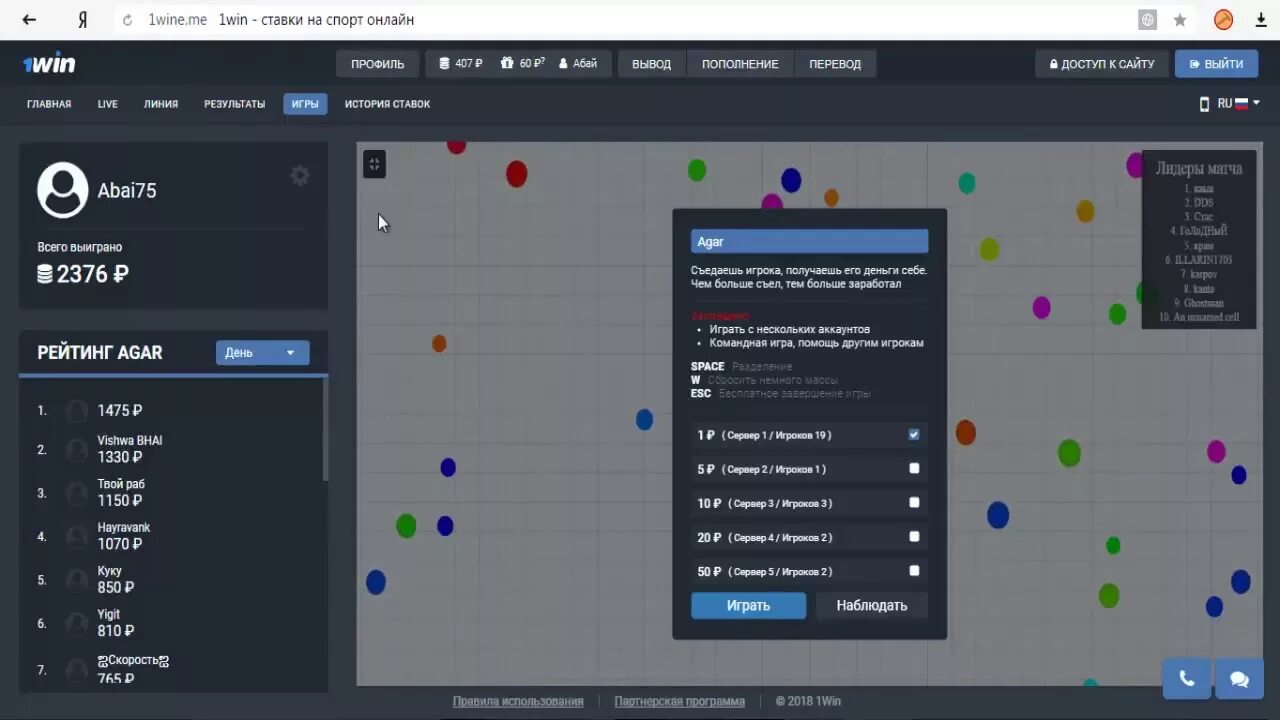Viewport: 1280px width, 720px height.
Task: Open Правила использования link
Action: [x=518, y=702]
